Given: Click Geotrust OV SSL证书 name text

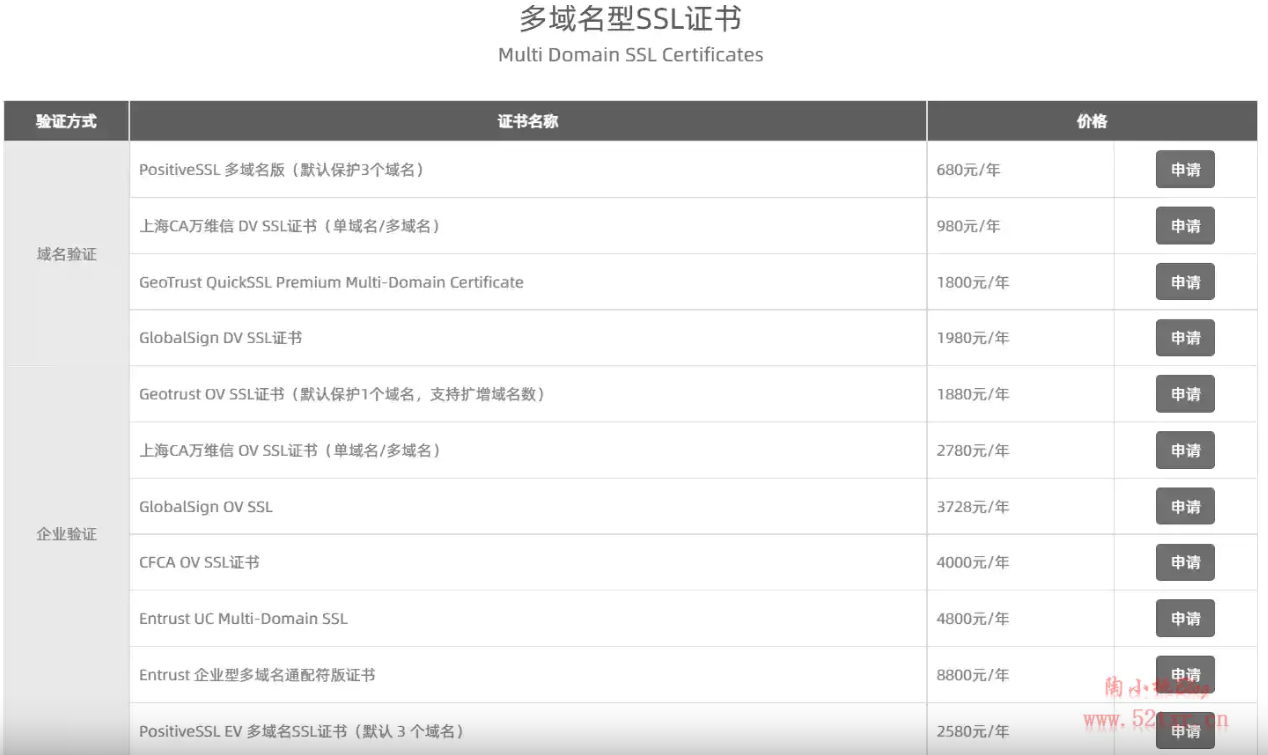Looking at the screenshot, I should tap(342, 394).
